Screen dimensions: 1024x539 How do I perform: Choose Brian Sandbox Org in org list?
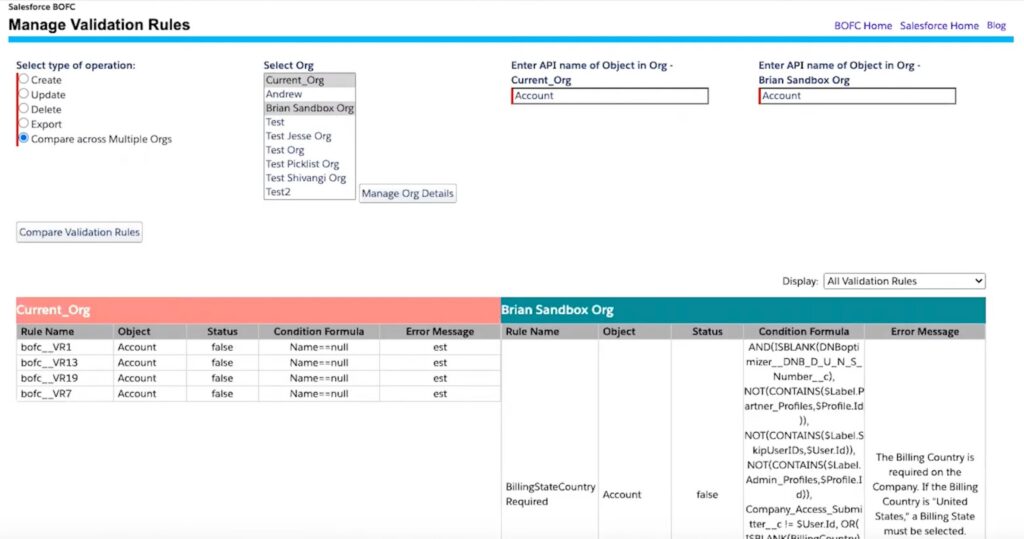click(310, 108)
